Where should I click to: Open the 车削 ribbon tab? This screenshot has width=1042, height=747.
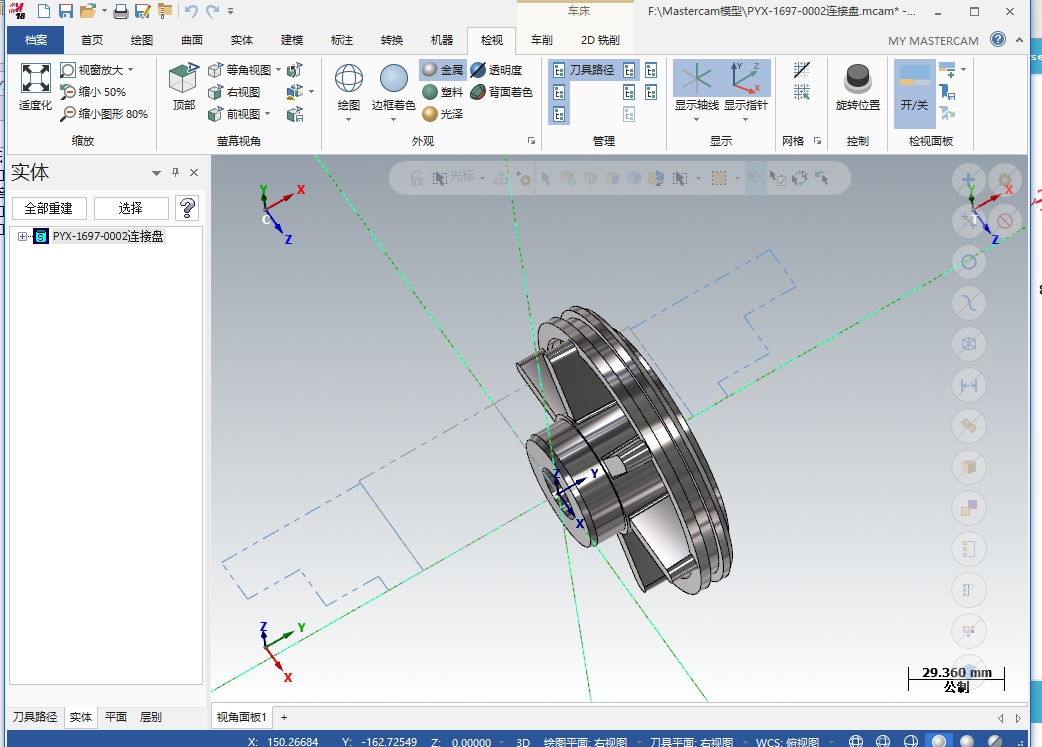pyautogui.click(x=542, y=40)
